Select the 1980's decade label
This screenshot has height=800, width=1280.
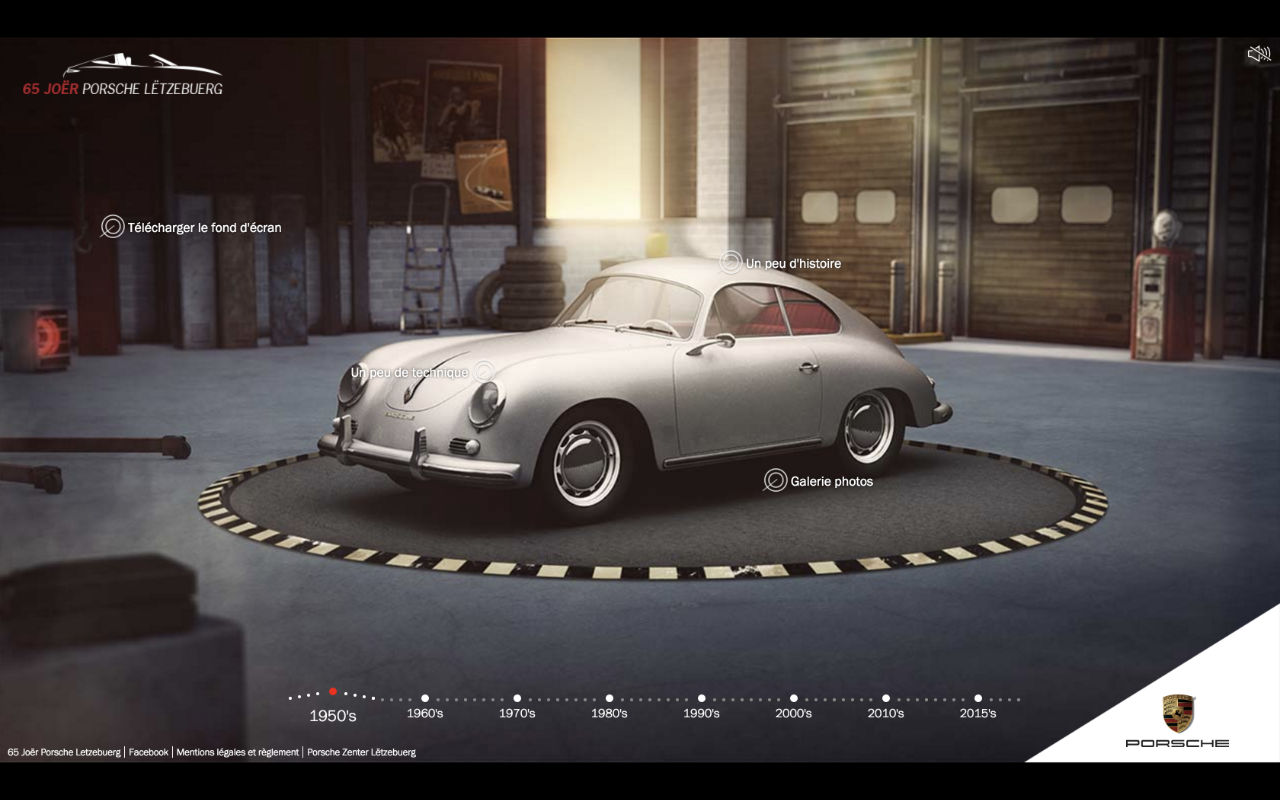point(608,713)
